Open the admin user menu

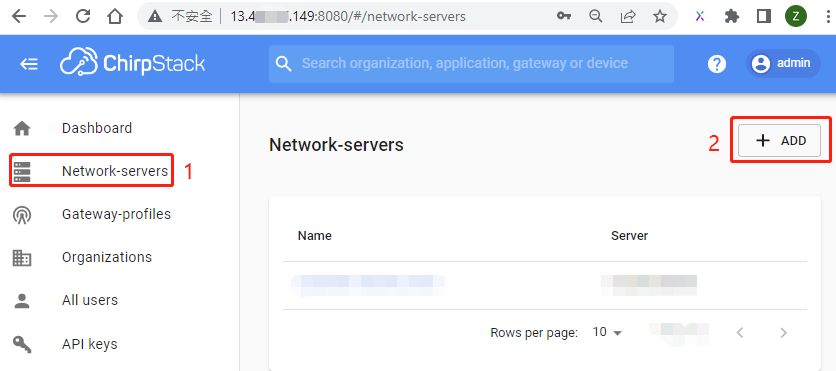[x=783, y=63]
